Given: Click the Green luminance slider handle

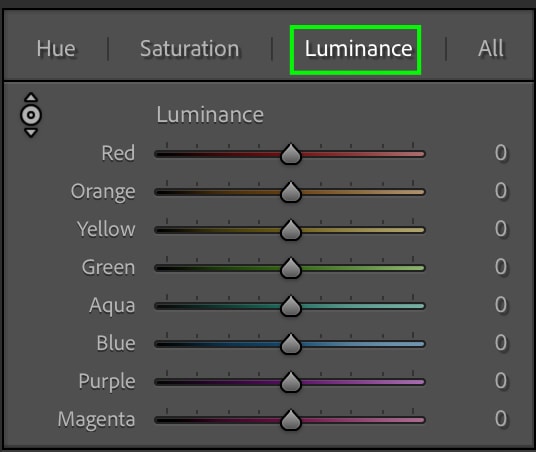Looking at the screenshot, I should pyautogui.click(x=291, y=268).
